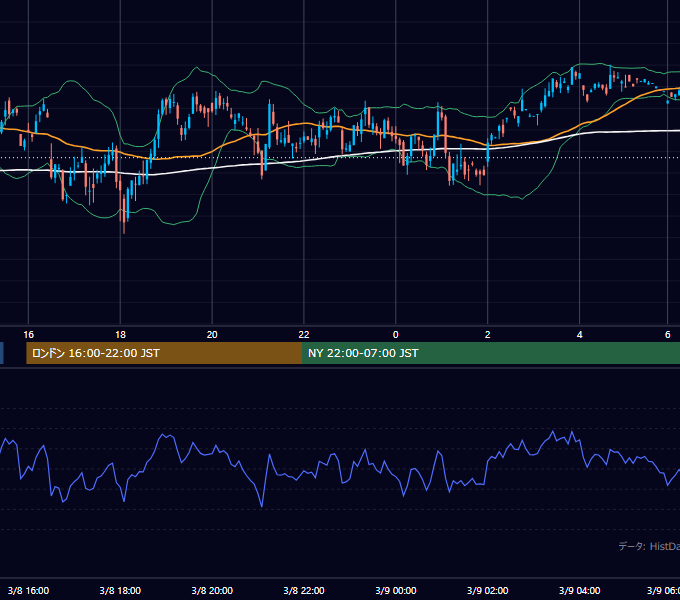Click the 3/8 18:00 axis label
The image size is (680, 600).
click(x=120, y=590)
